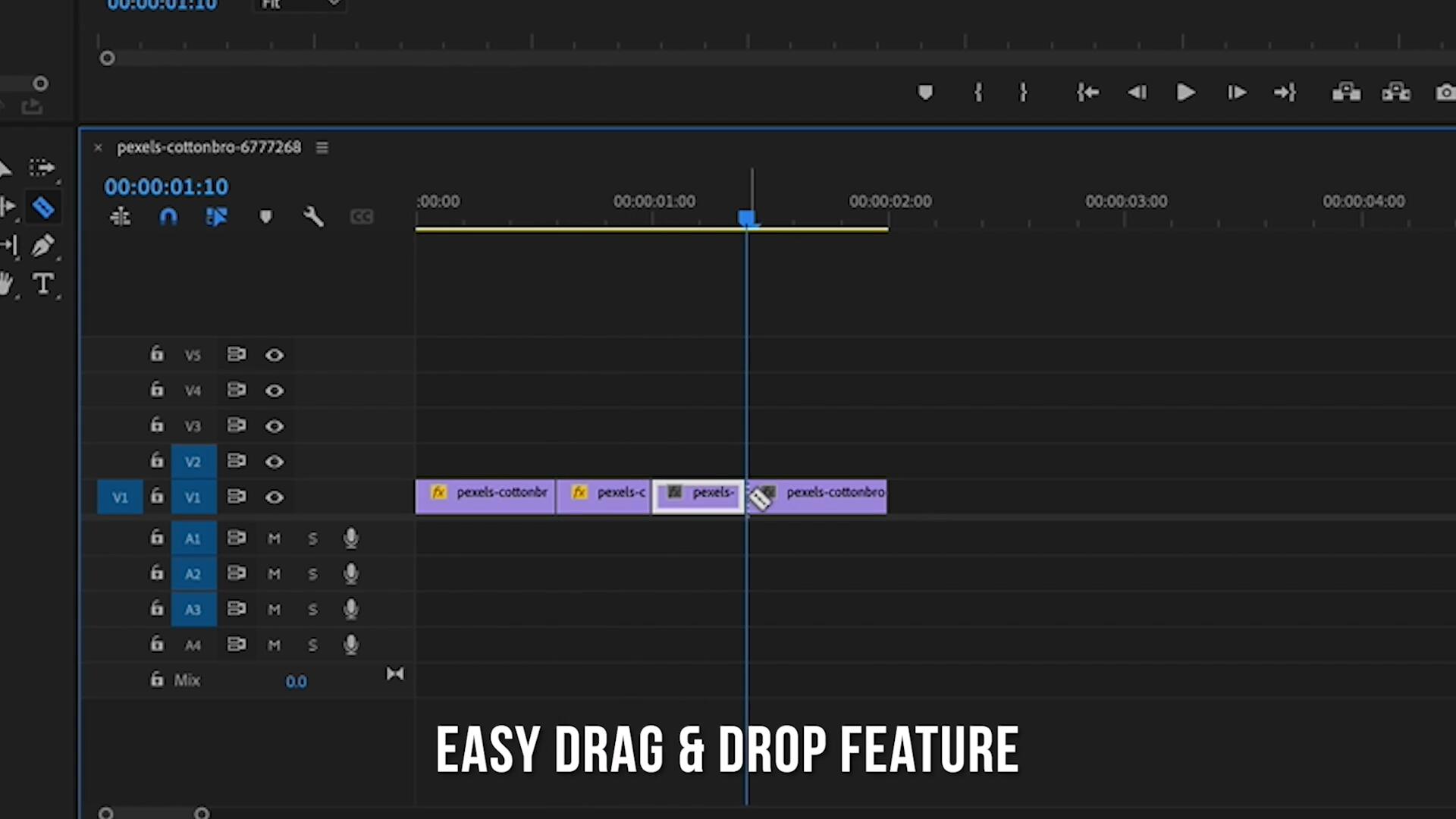This screenshot has width=1456, height=819.
Task: Select the Type tool
Action: (43, 284)
